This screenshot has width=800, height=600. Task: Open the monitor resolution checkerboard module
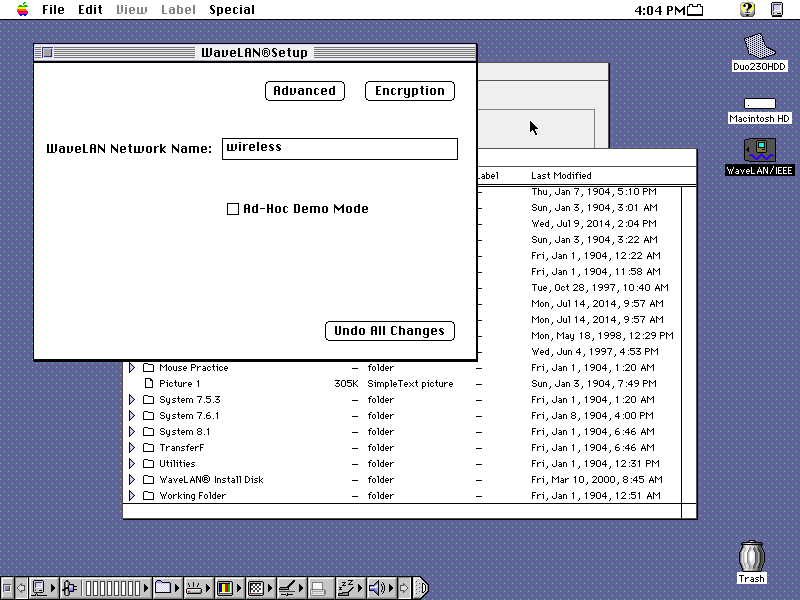260,588
